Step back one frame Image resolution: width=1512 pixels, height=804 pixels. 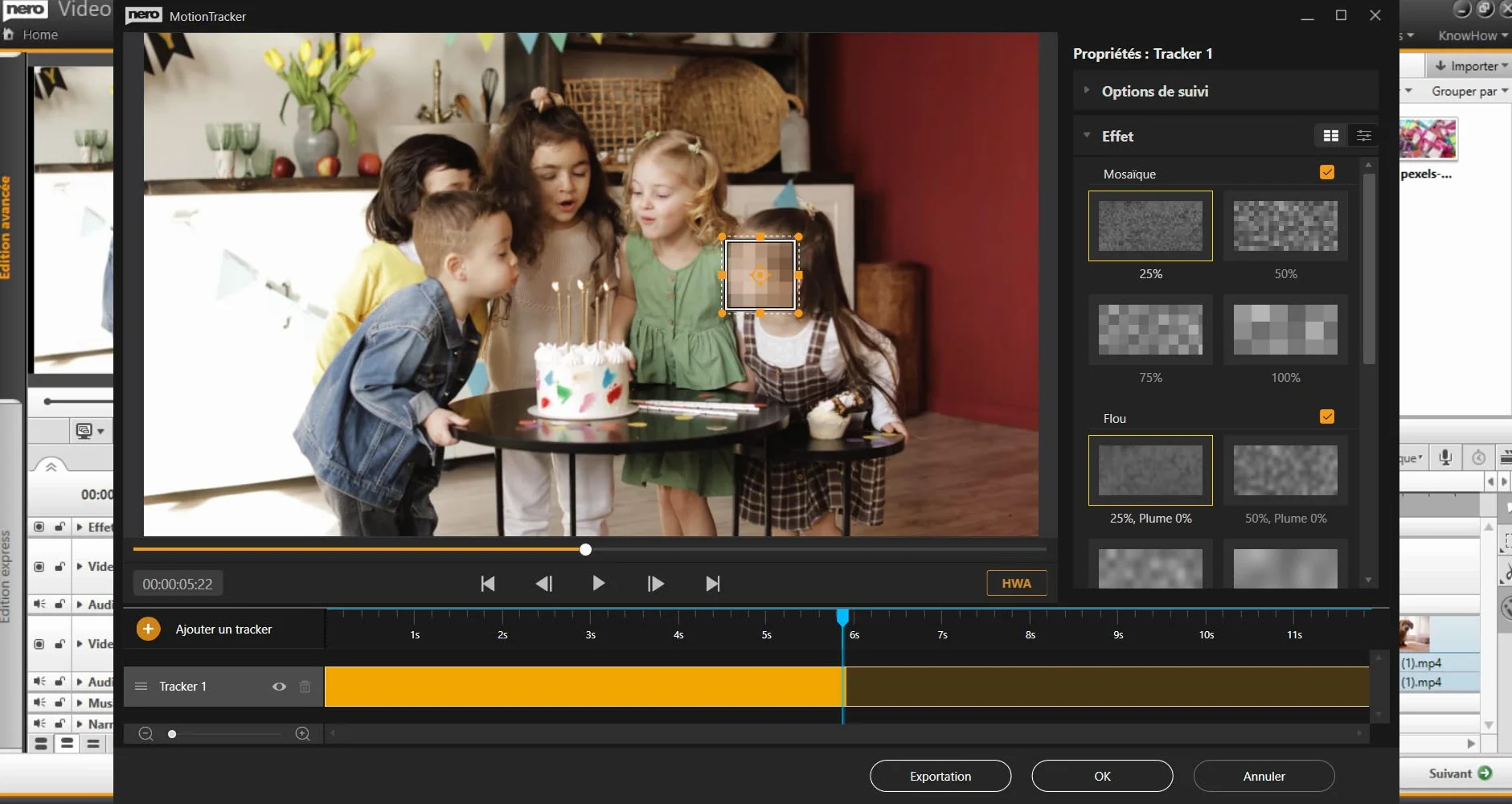coord(543,584)
